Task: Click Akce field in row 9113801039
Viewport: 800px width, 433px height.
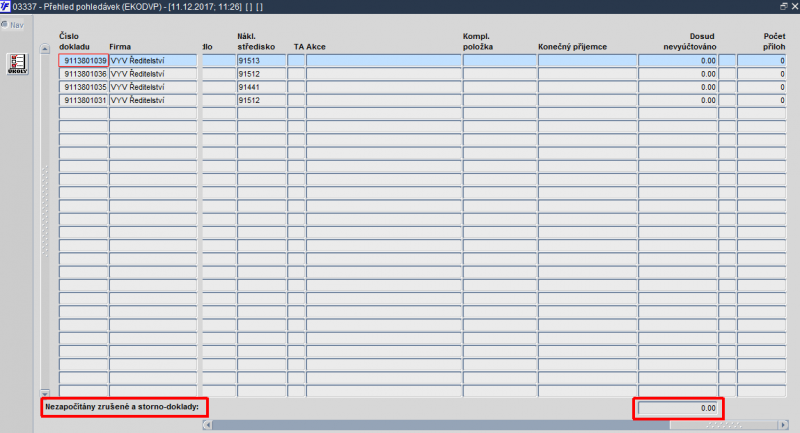Action: [384, 60]
